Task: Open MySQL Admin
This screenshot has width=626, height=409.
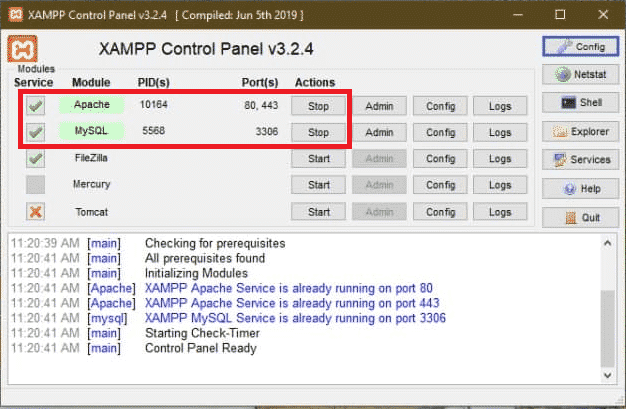Action: [x=379, y=132]
